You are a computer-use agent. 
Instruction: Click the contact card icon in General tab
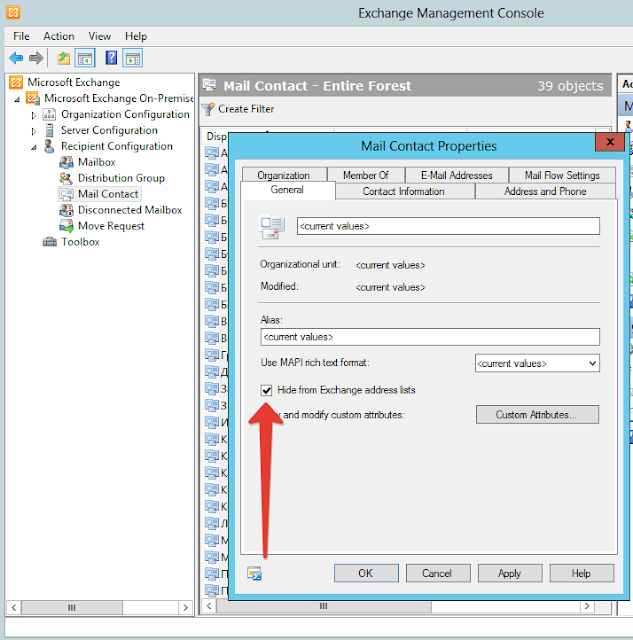272,227
